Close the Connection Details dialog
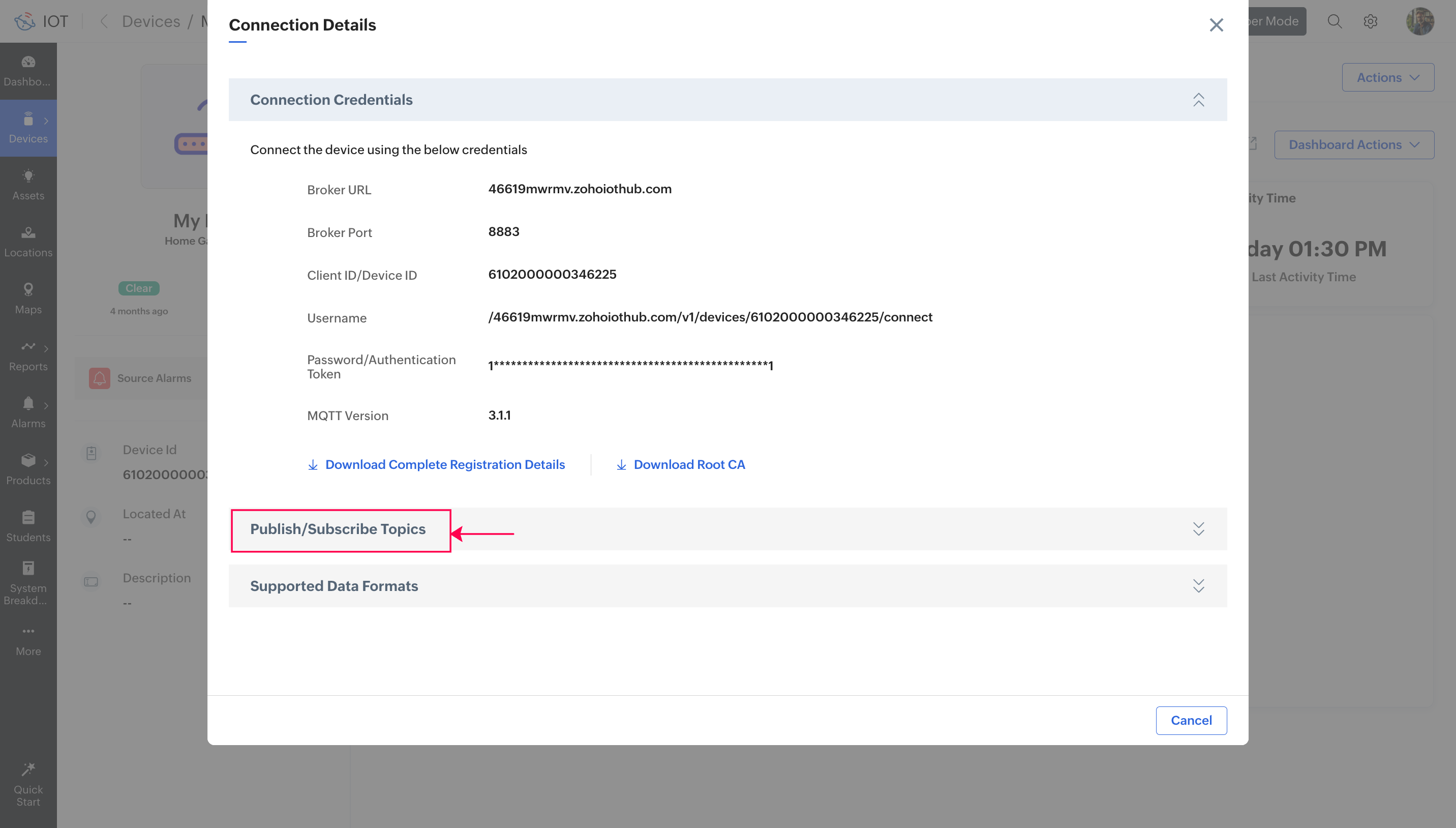 click(x=1216, y=25)
